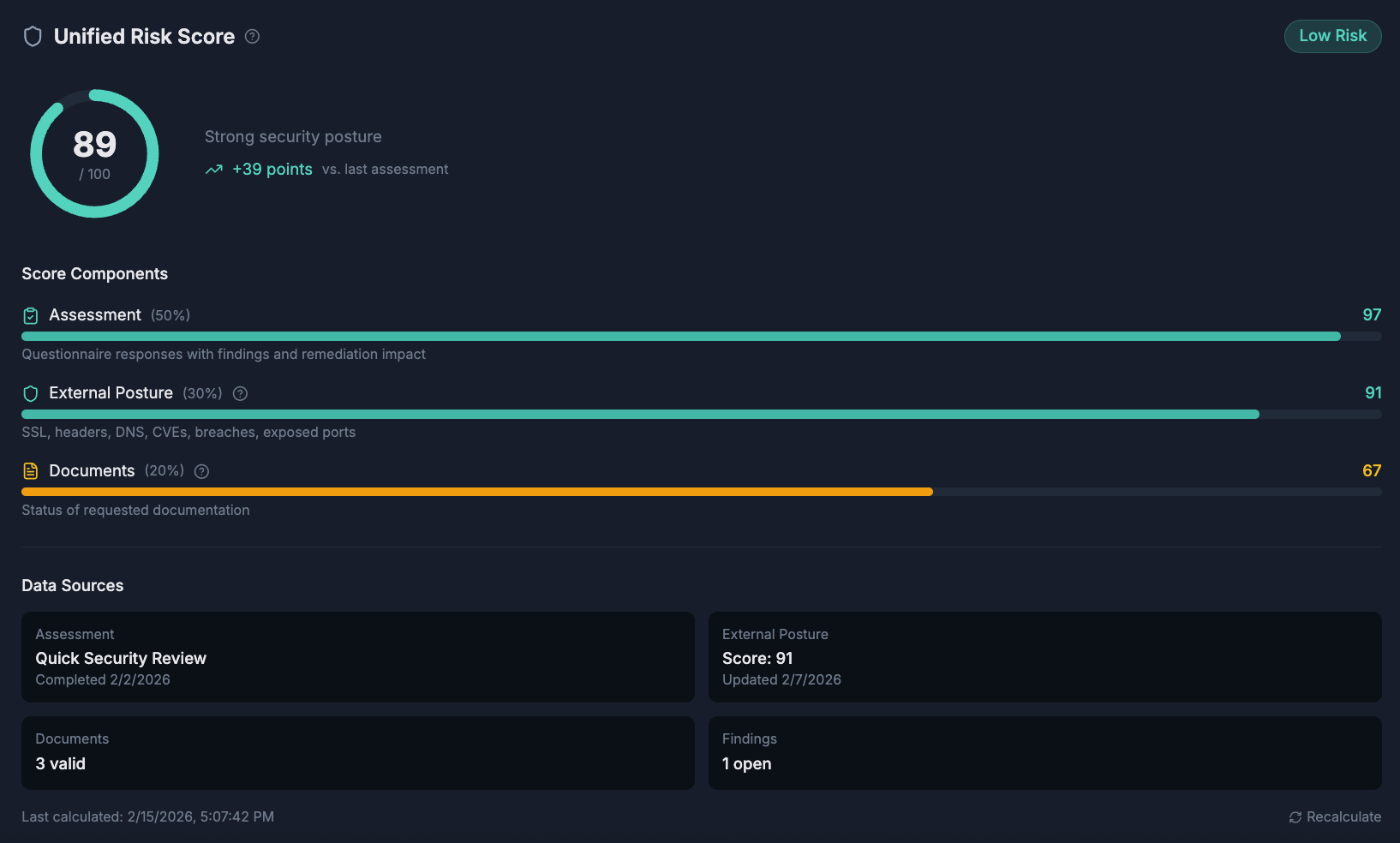Open External Posture help question icon
Viewport: 1400px width, 843px height.
pyautogui.click(x=241, y=393)
